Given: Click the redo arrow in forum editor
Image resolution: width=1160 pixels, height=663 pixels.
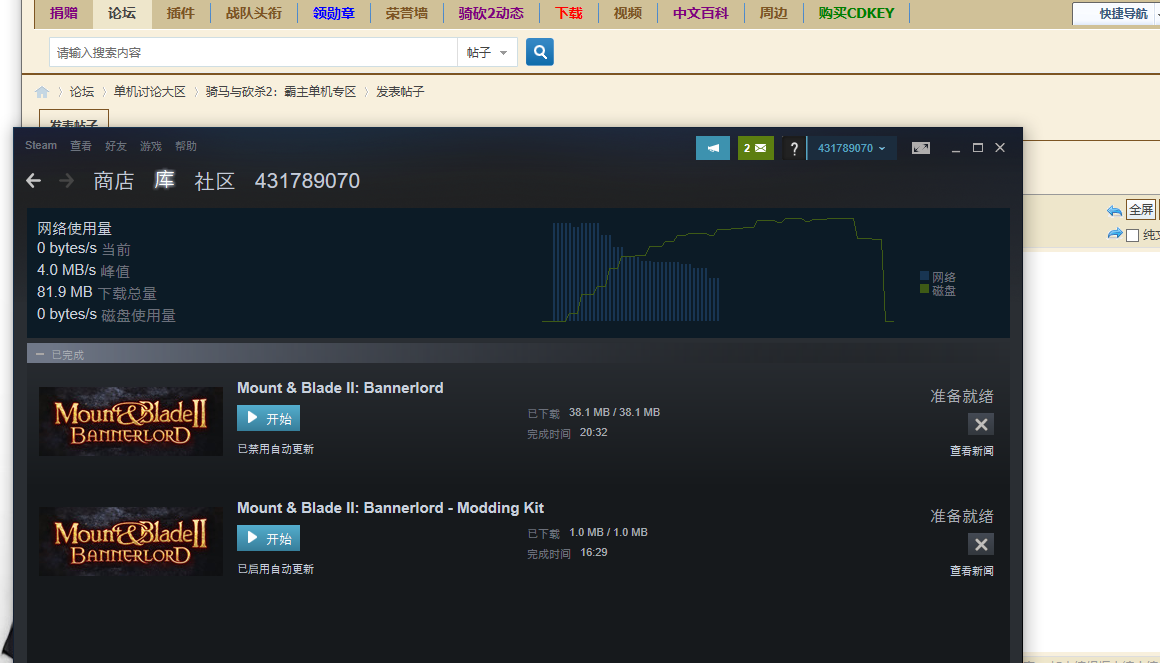Looking at the screenshot, I should tap(1114, 235).
